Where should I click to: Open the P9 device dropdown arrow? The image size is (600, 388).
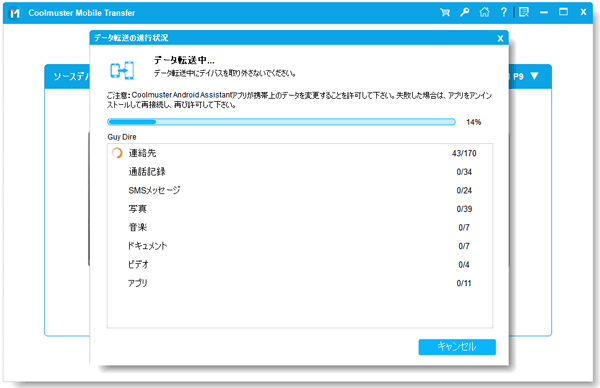click(534, 76)
